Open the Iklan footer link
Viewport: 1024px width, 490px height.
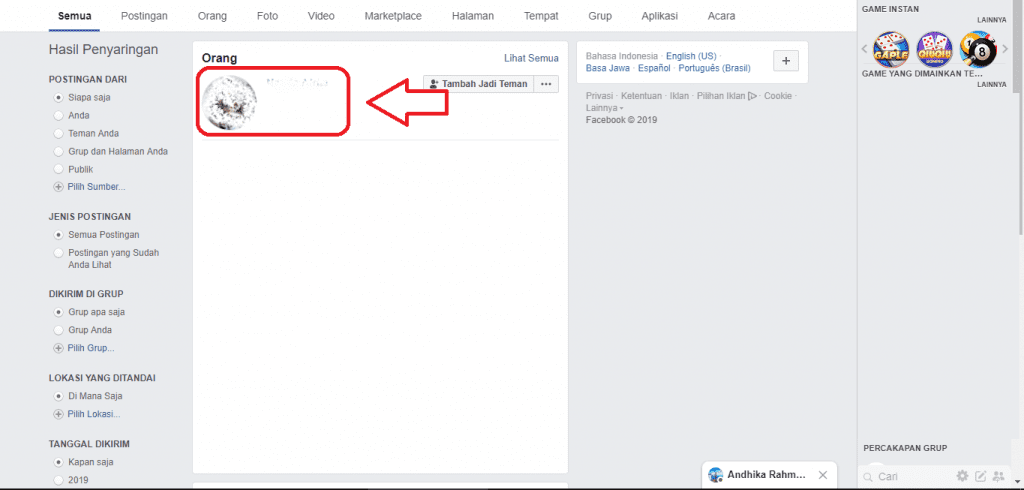pos(679,96)
